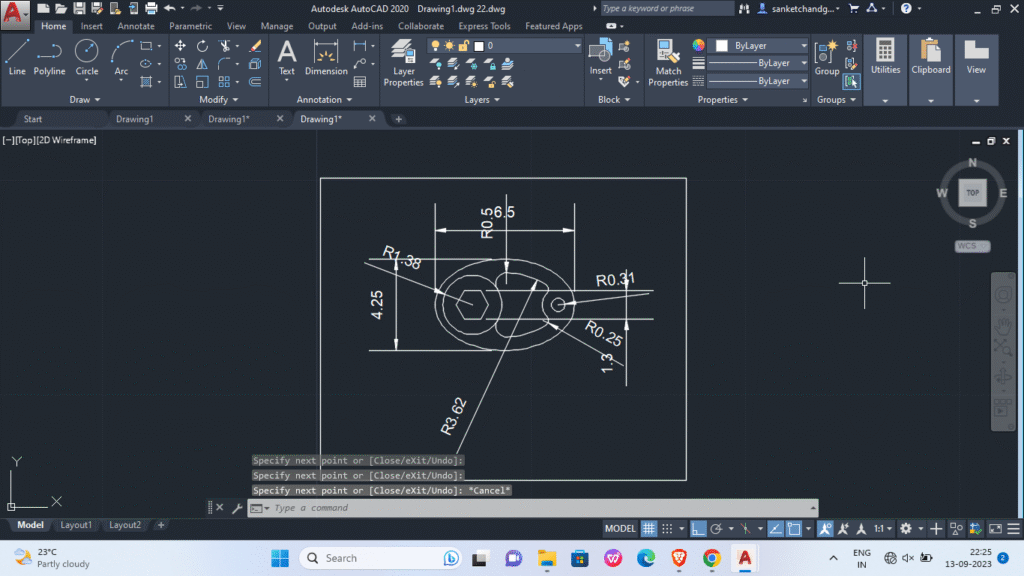Select the Text annotation tool
The image size is (1024, 576).
[287, 57]
